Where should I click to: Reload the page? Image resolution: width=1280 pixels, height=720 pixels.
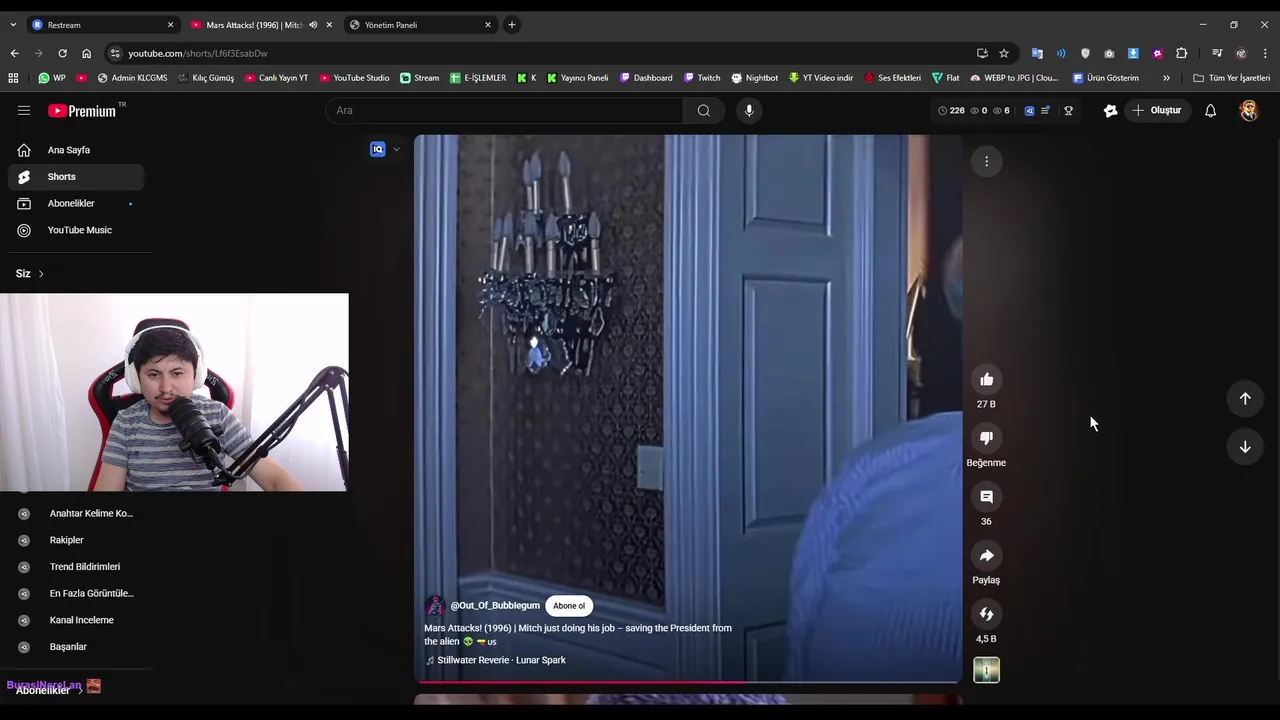(x=62, y=53)
